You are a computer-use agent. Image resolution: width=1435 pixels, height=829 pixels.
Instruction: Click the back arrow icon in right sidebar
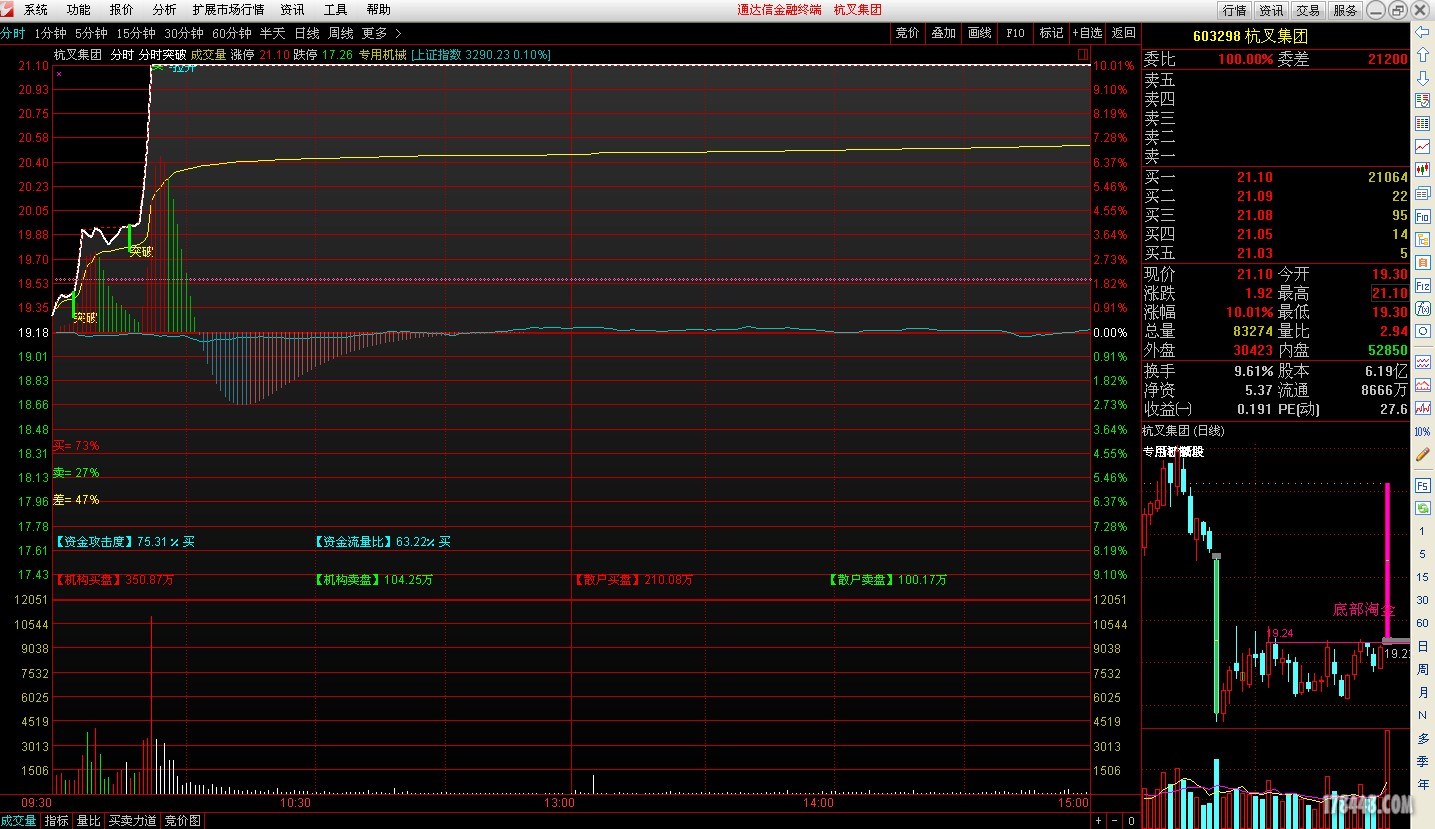(x=1422, y=32)
